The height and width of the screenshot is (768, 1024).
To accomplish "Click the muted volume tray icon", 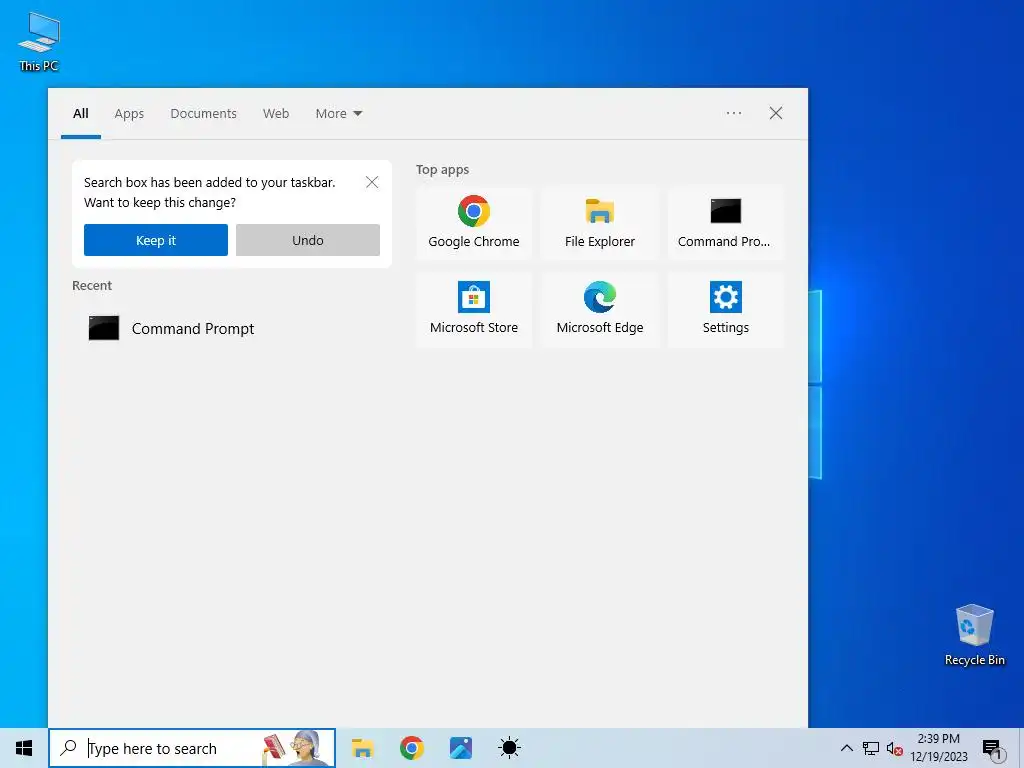I will click(x=895, y=748).
